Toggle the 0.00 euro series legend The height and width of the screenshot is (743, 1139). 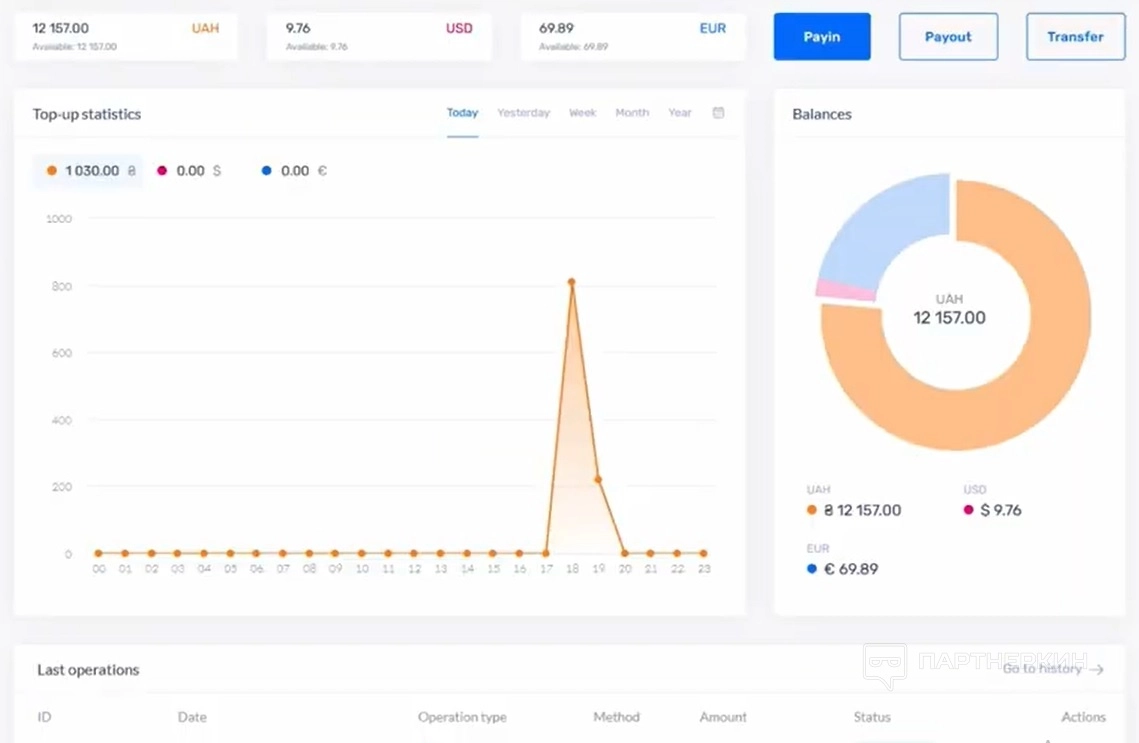point(293,171)
